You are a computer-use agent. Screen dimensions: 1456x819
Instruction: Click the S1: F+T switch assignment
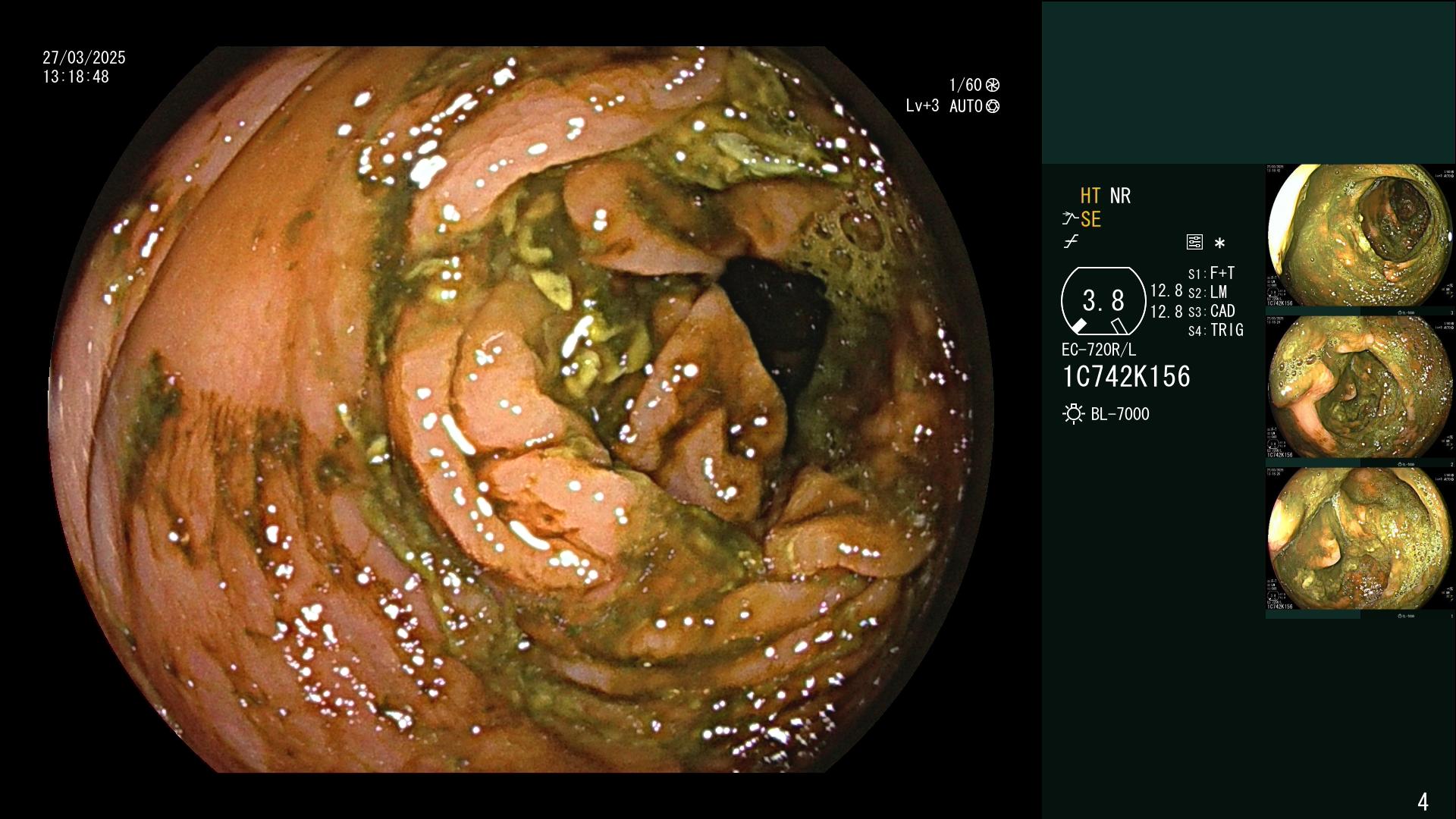(1212, 273)
